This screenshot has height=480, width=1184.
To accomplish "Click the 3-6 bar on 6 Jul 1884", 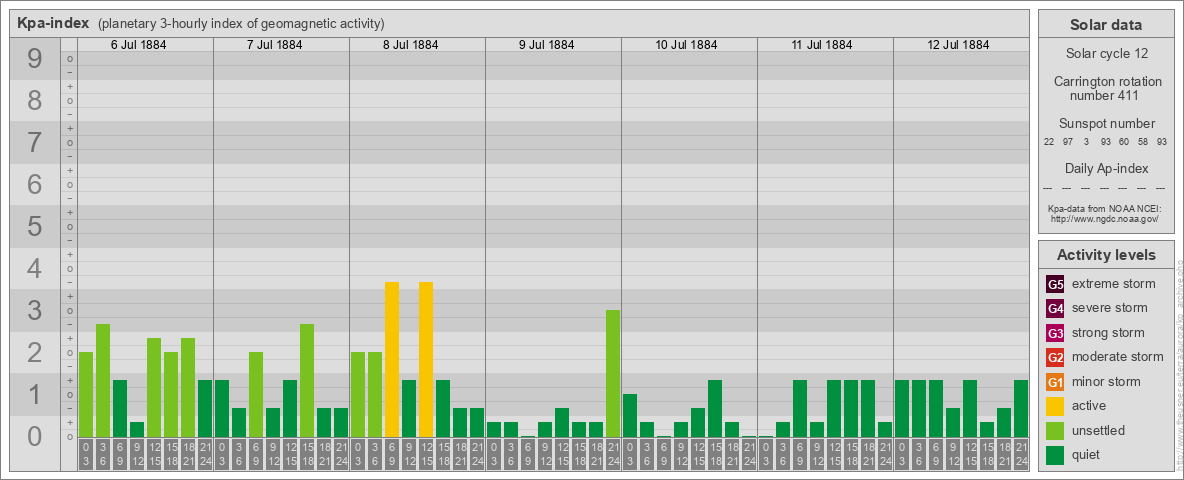I will 103,380.
